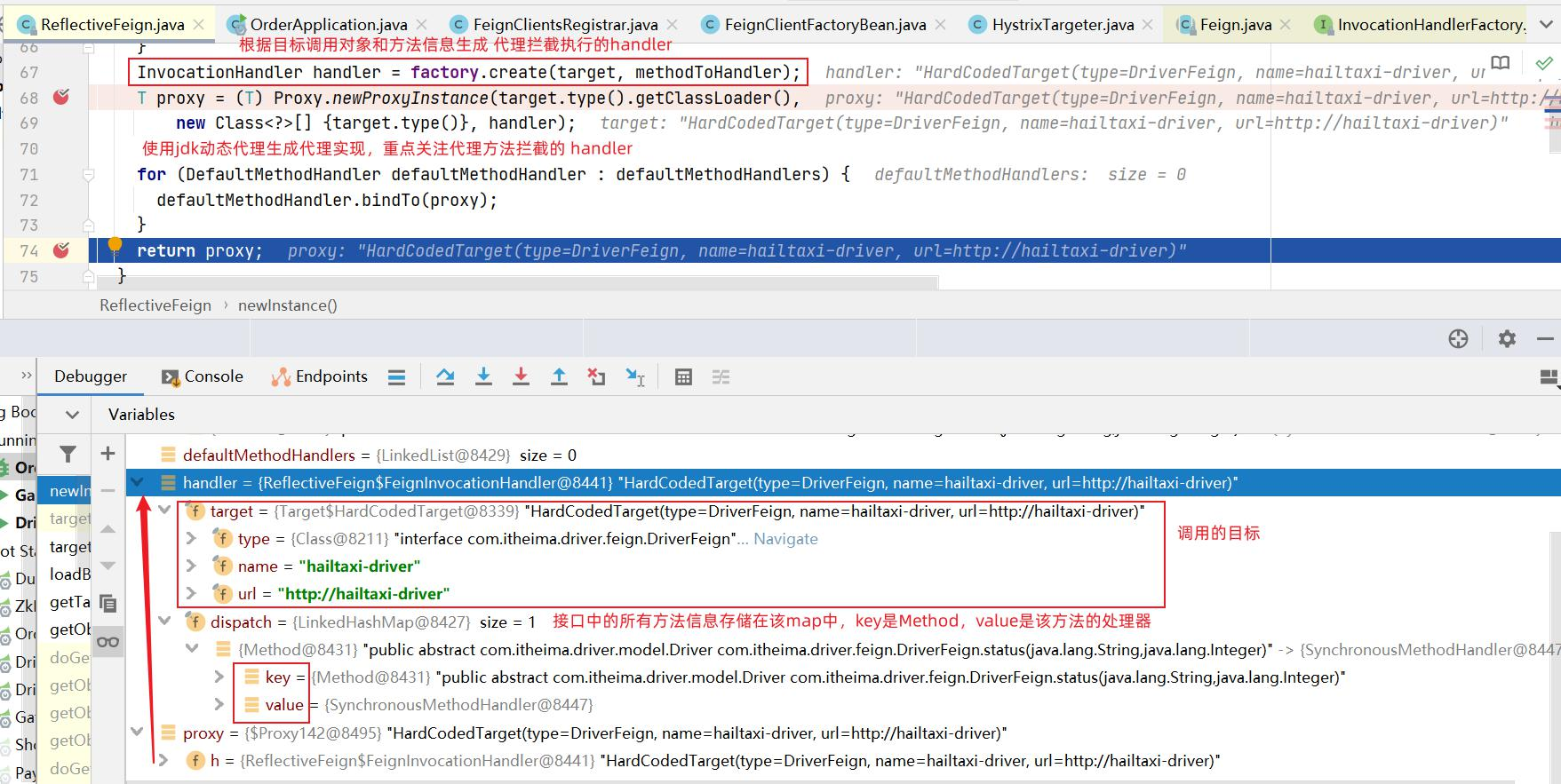Screen dimensions: 1561x784
Task: Click Trace Current Stream Chain icon
Action: [721, 377]
